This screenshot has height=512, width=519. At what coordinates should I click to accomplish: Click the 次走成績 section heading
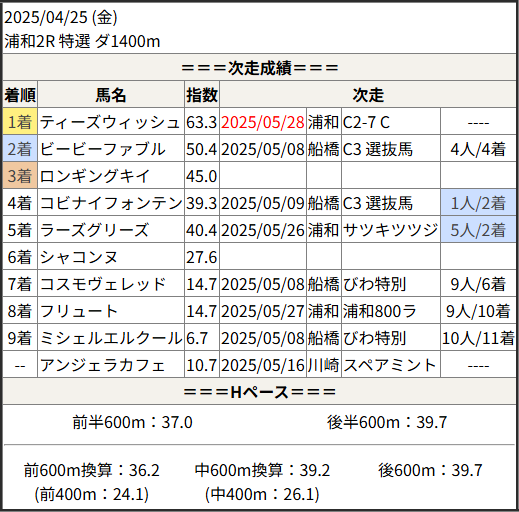point(260,68)
